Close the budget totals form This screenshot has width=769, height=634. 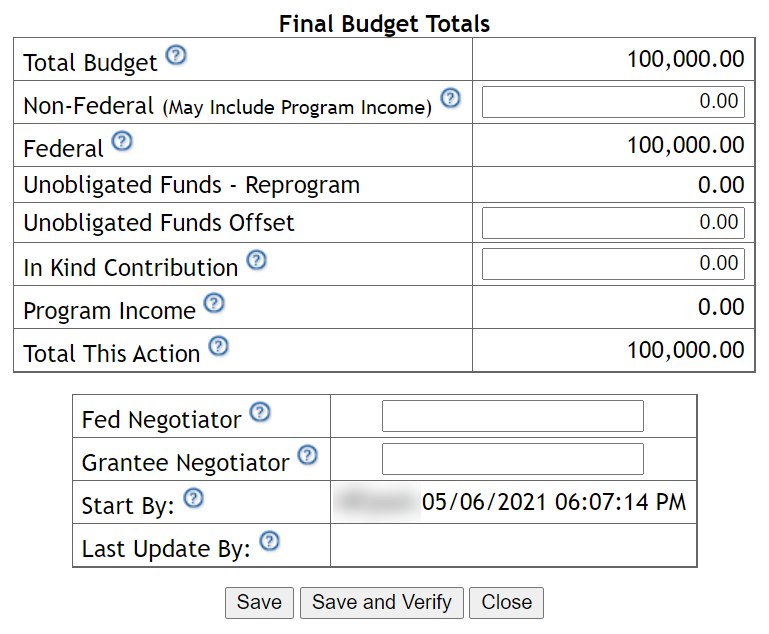506,602
